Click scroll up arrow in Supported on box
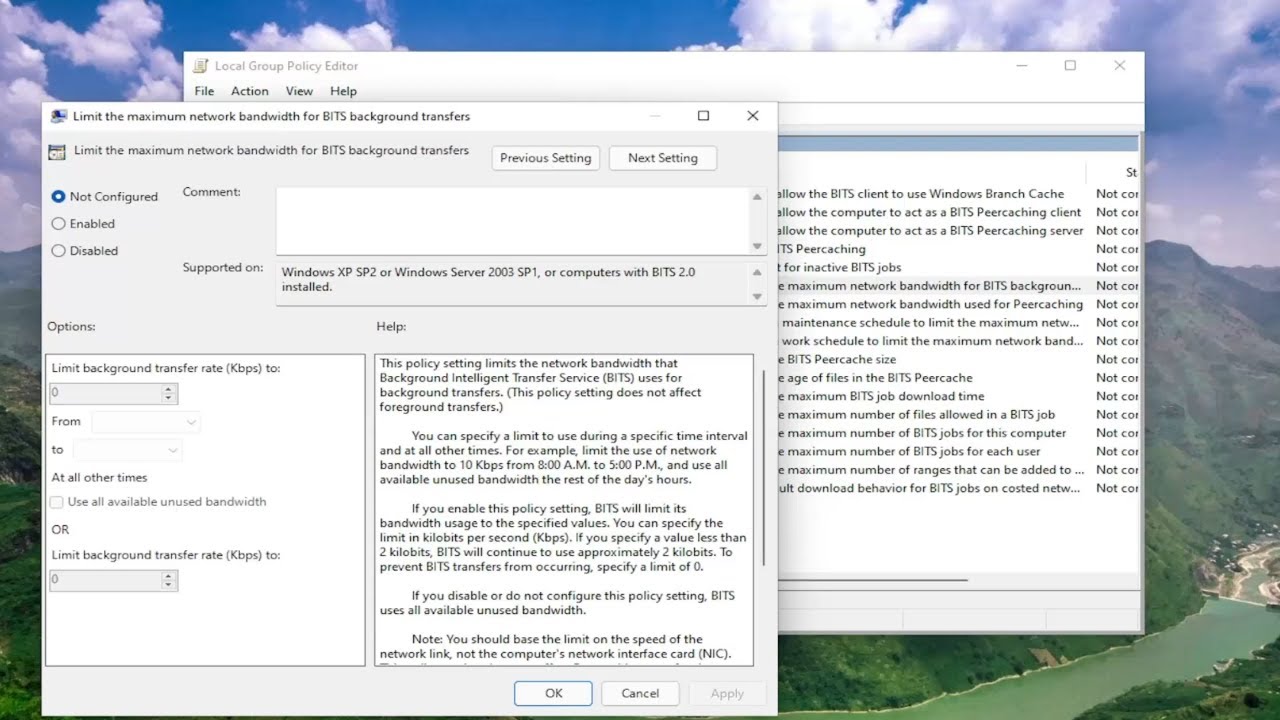Viewport: 1280px width, 720px height. coord(757,272)
